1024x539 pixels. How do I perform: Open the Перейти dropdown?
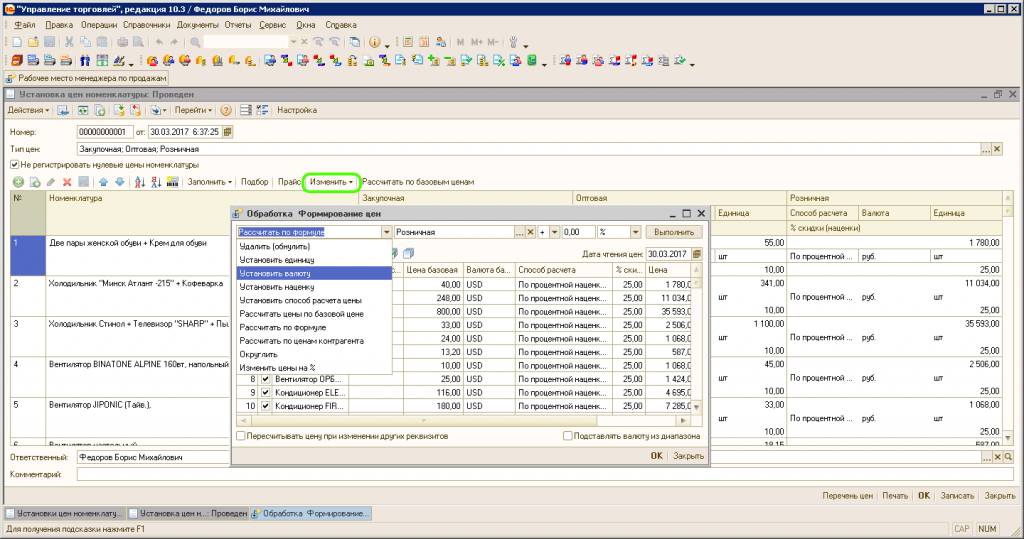[x=193, y=110]
